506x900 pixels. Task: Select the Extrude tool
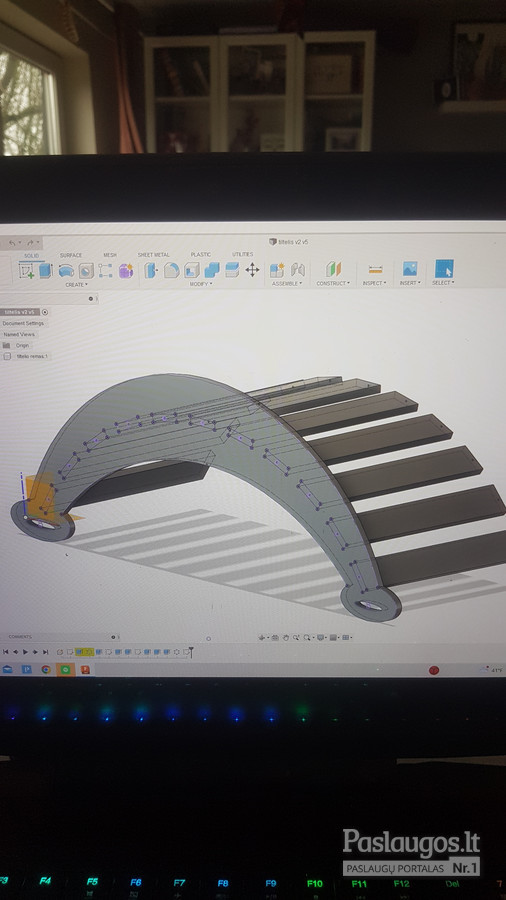(x=45, y=270)
